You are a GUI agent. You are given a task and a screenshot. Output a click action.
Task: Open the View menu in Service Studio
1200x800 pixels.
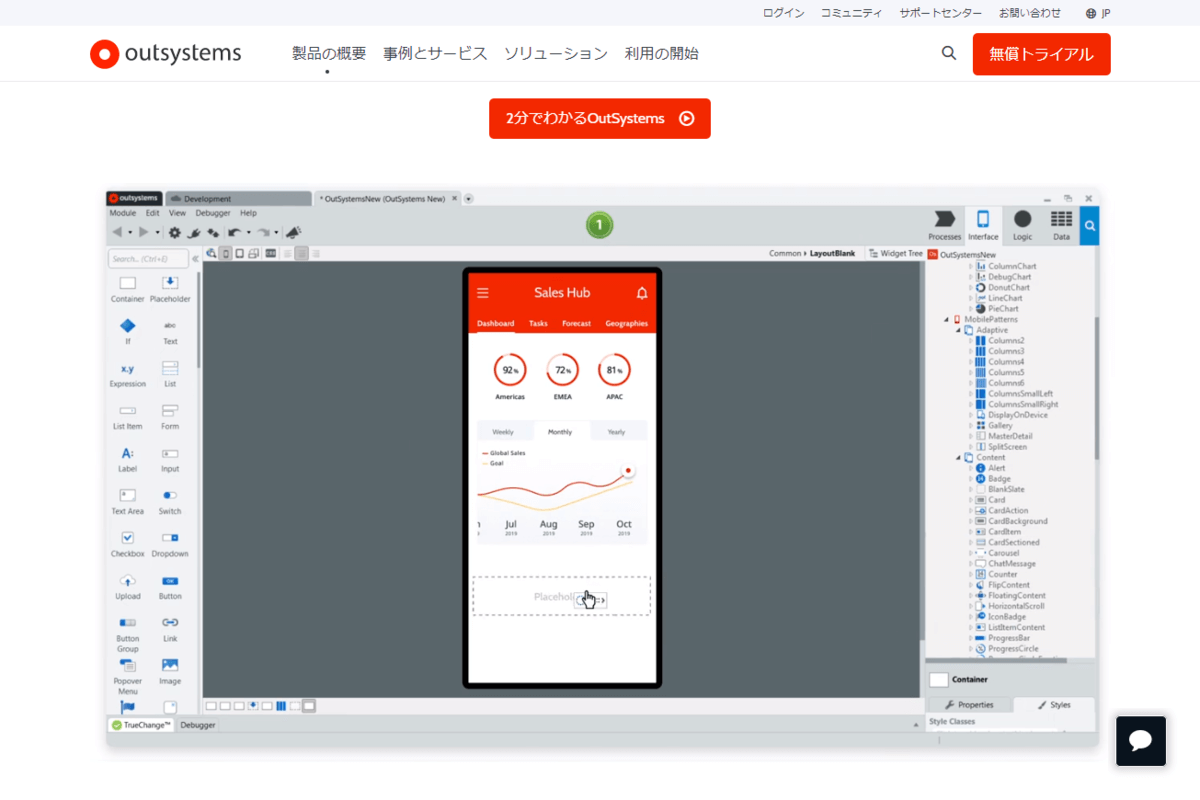[x=177, y=213]
